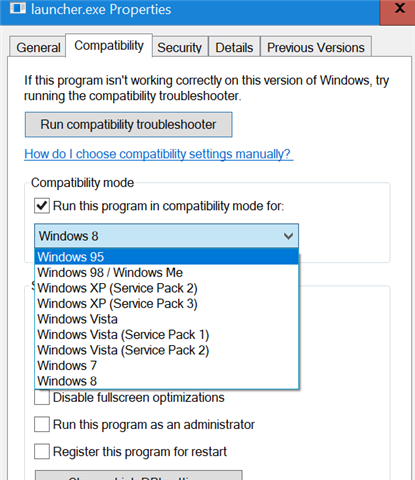Viewport: 415px width, 480px height.
Task: Choose Windows 98 / Windows Me option
Action: [166, 273]
